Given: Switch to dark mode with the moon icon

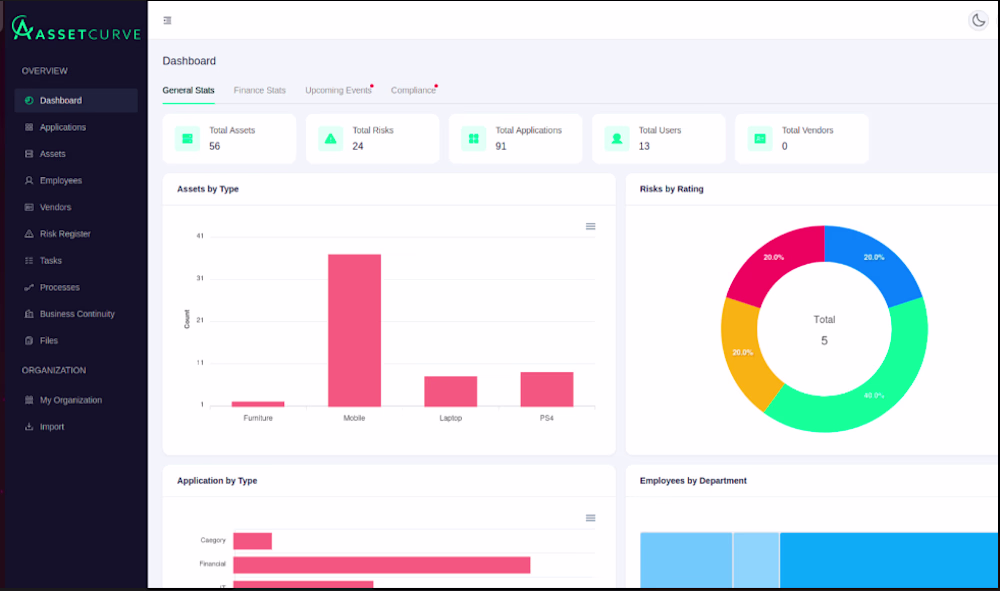Looking at the screenshot, I should 978,20.
